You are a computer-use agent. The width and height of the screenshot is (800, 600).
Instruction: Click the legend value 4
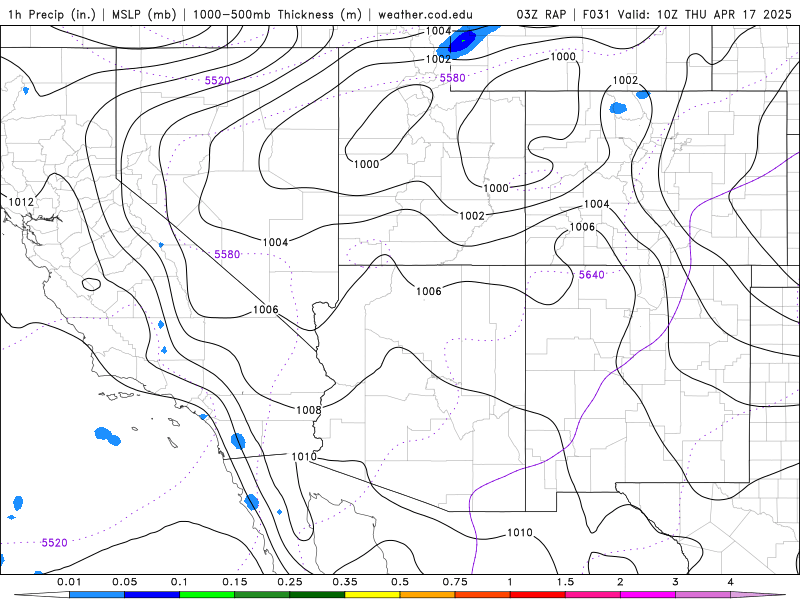(731, 582)
